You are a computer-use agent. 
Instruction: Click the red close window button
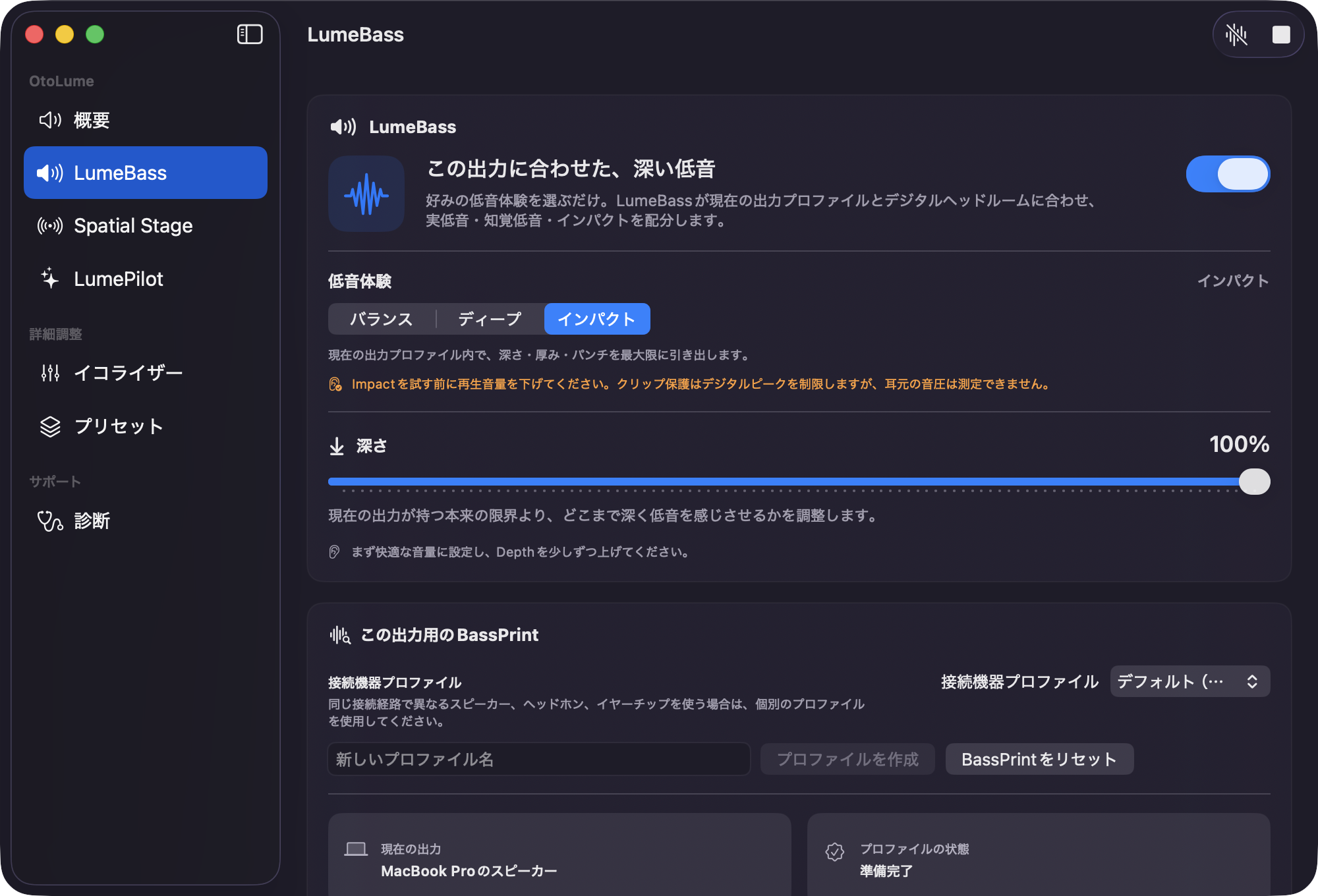point(34,34)
